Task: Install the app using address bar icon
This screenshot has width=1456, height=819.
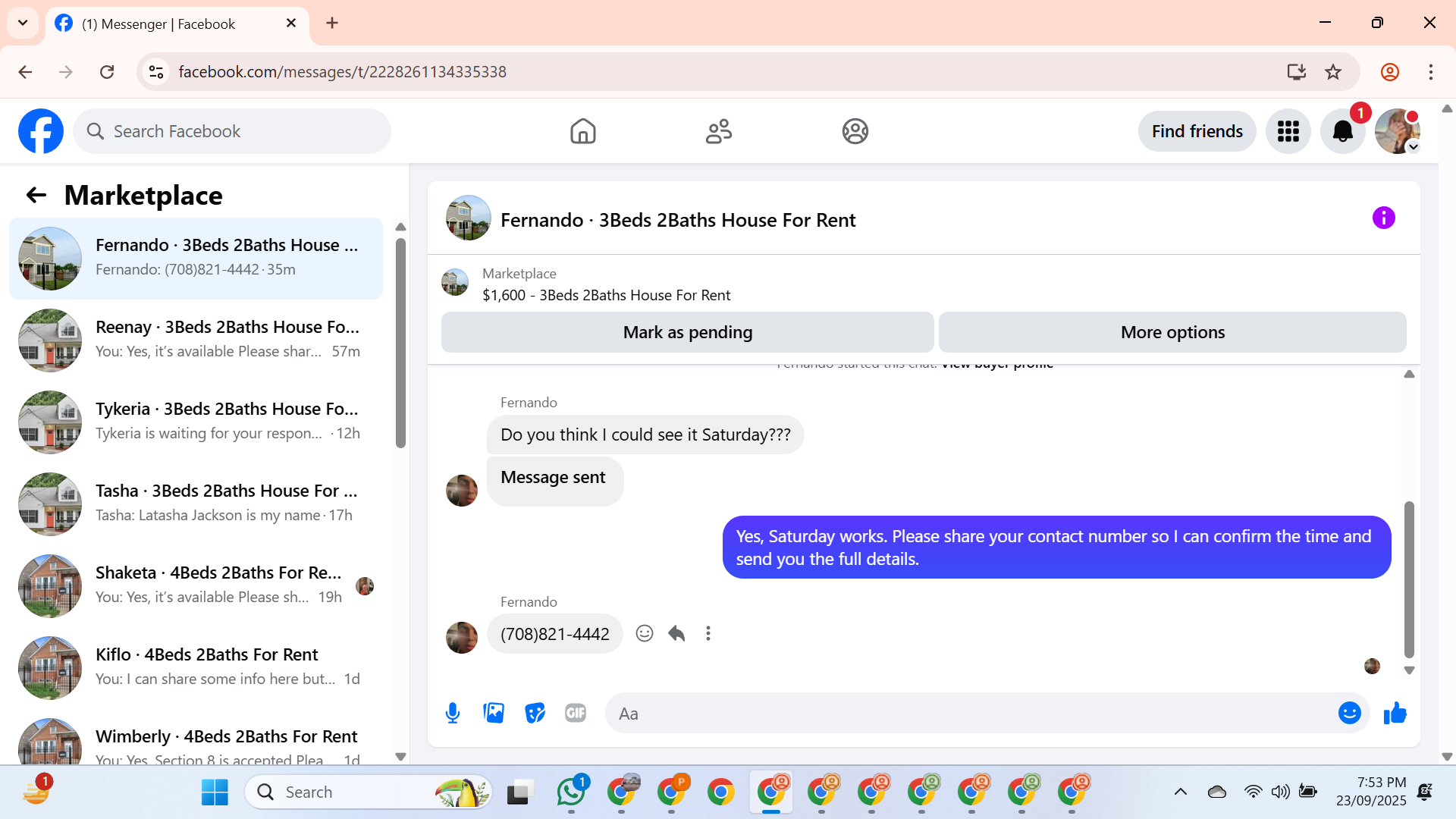Action: click(1297, 72)
